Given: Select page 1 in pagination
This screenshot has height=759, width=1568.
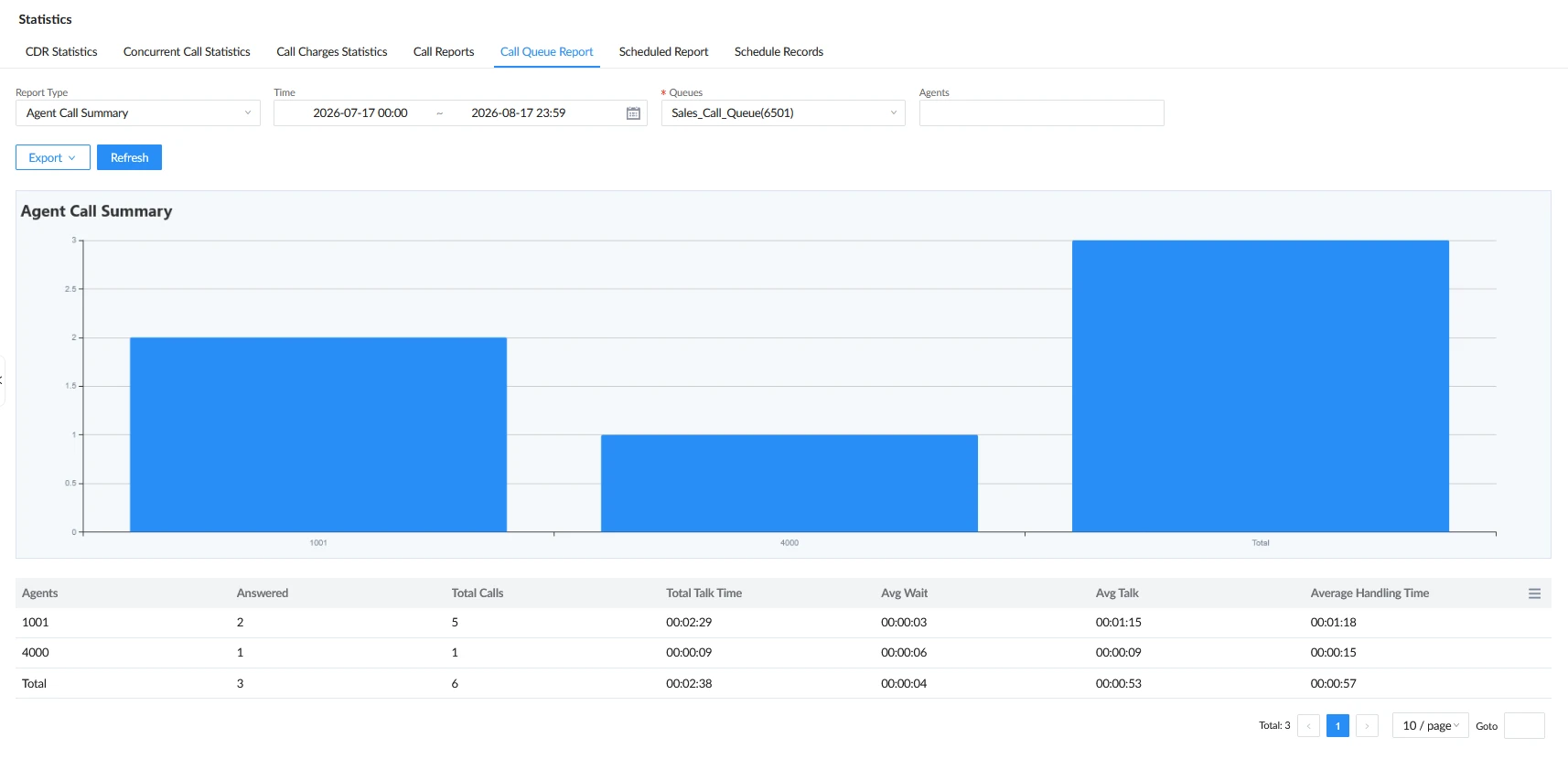Looking at the screenshot, I should 1337,726.
